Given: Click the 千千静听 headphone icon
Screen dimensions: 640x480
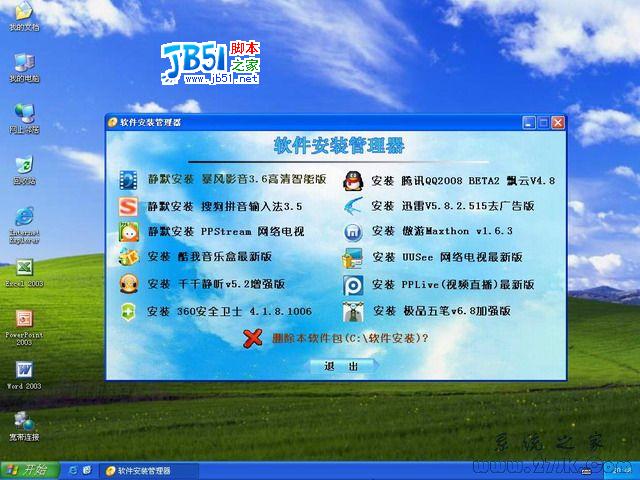Looking at the screenshot, I should coord(129,284).
